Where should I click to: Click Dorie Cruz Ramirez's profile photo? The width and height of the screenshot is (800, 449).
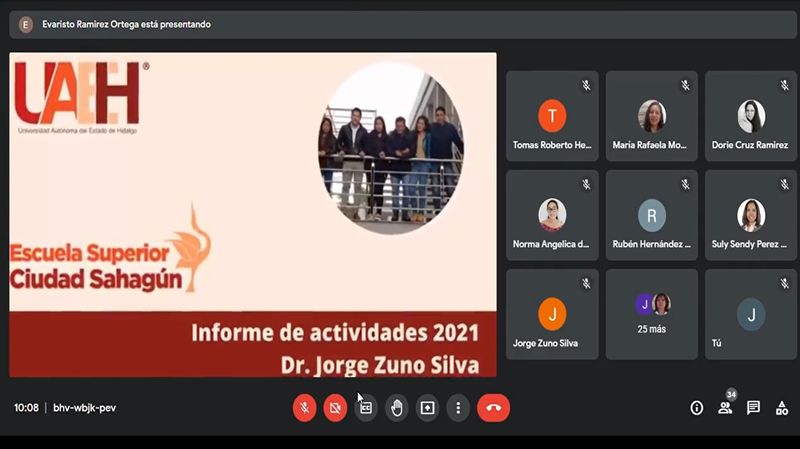(x=751, y=116)
